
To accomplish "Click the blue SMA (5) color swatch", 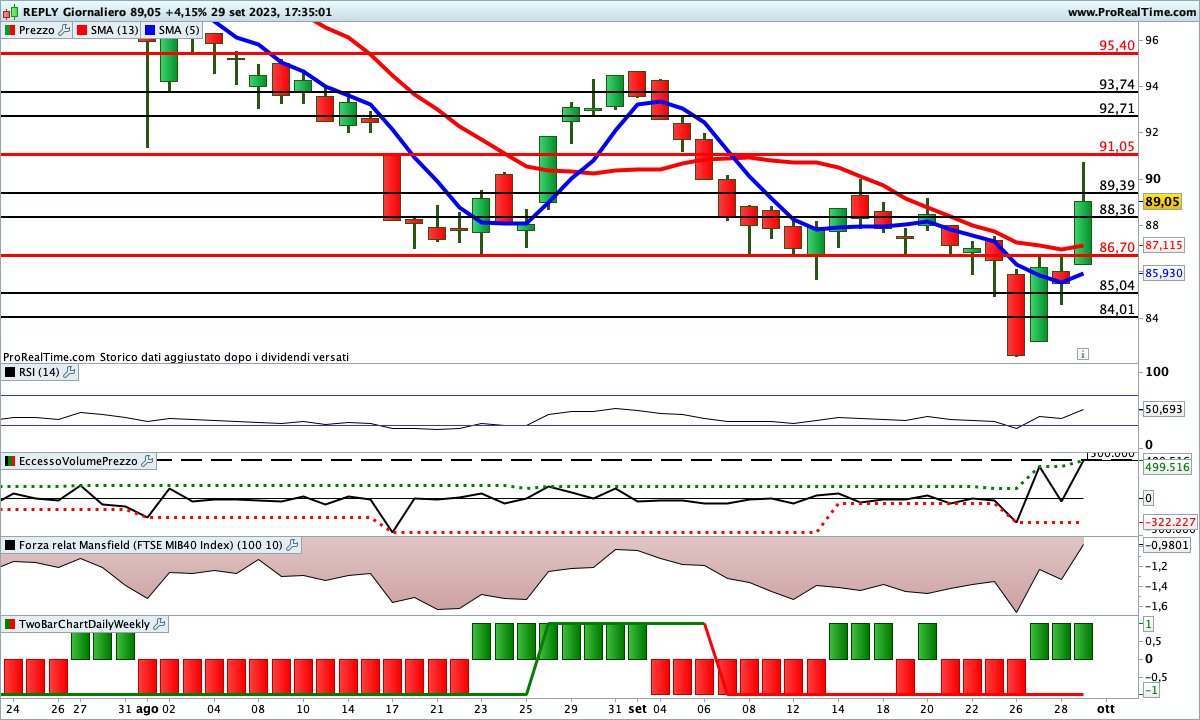I will (150, 30).
